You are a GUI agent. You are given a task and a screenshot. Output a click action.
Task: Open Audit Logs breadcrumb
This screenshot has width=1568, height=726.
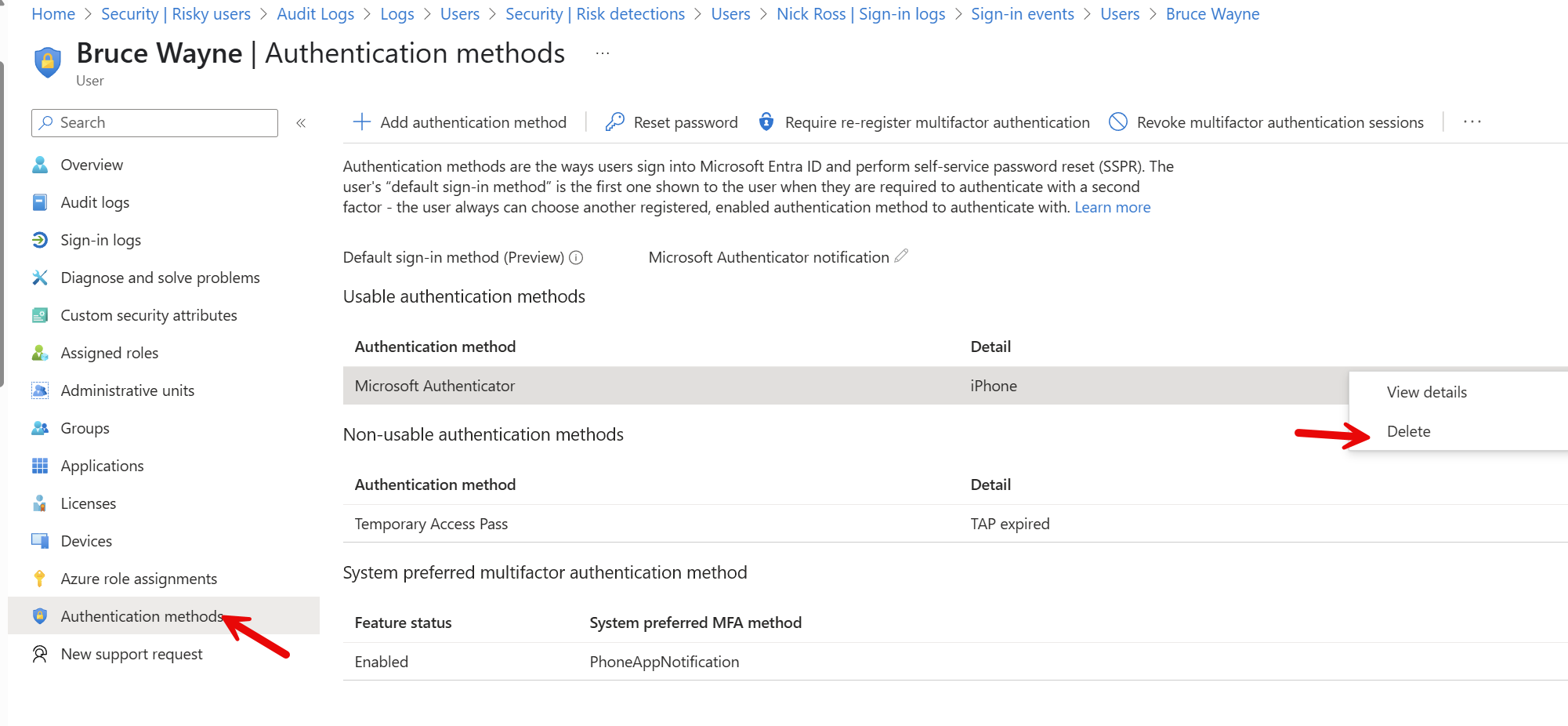pyautogui.click(x=315, y=14)
